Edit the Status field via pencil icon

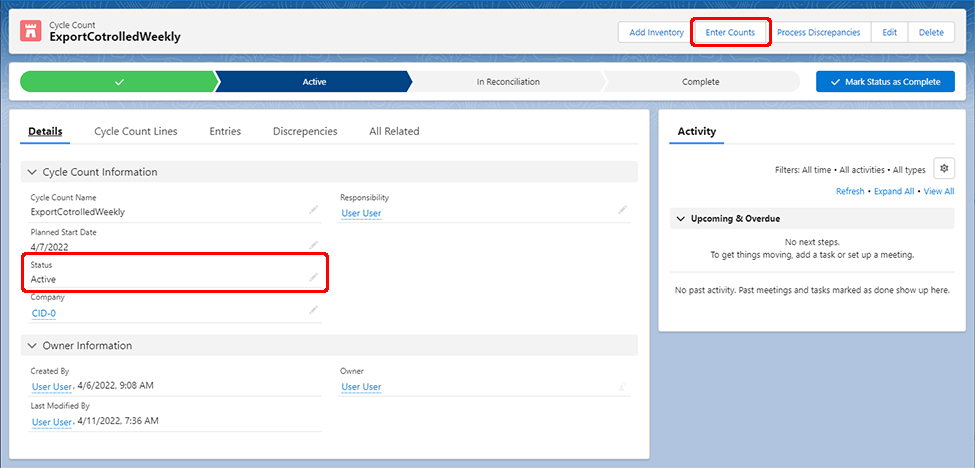tap(313, 277)
